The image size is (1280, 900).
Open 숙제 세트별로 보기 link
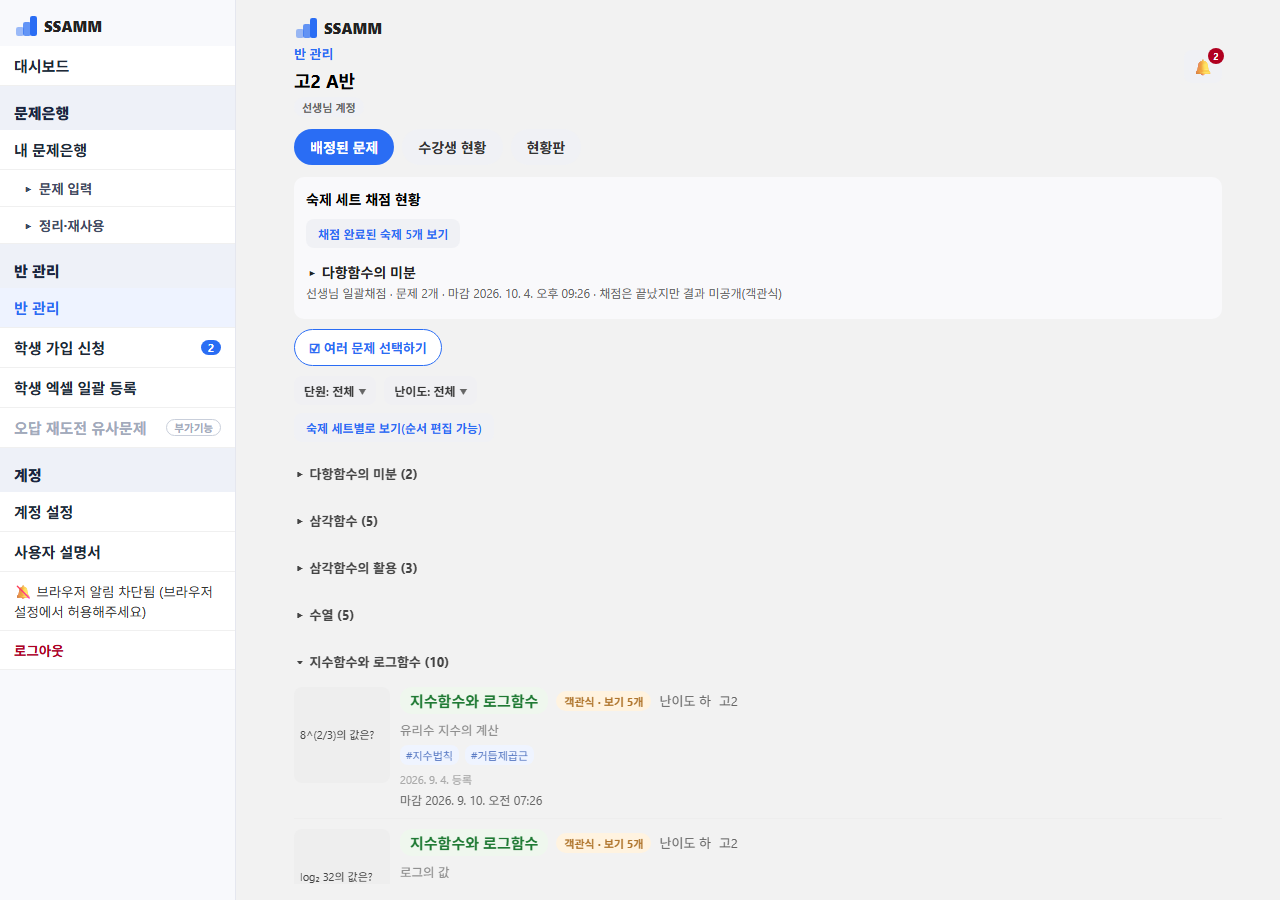click(x=394, y=428)
